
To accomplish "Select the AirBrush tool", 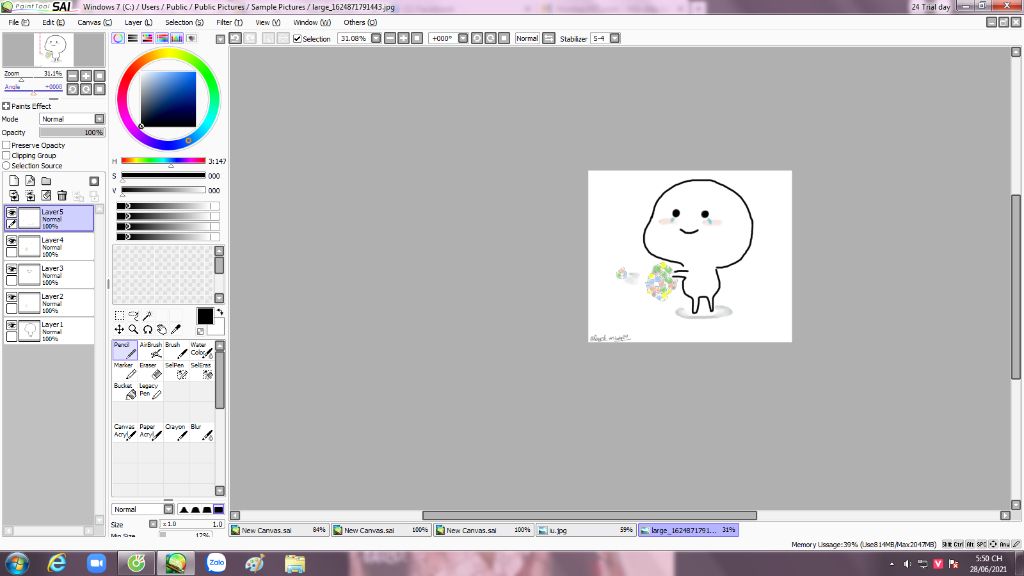I will tap(150, 350).
